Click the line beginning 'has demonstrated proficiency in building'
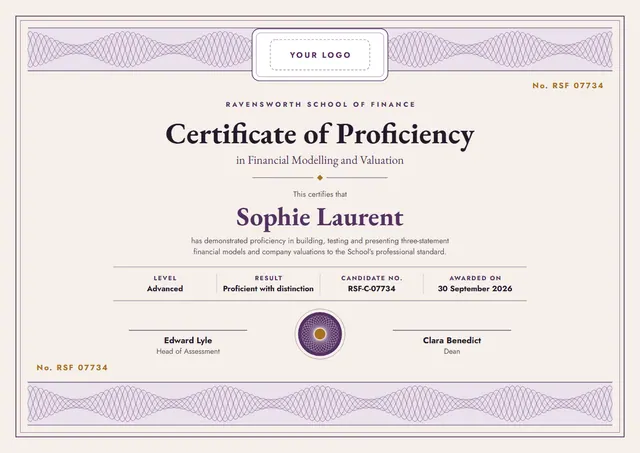The height and width of the screenshot is (453, 640). point(320,241)
